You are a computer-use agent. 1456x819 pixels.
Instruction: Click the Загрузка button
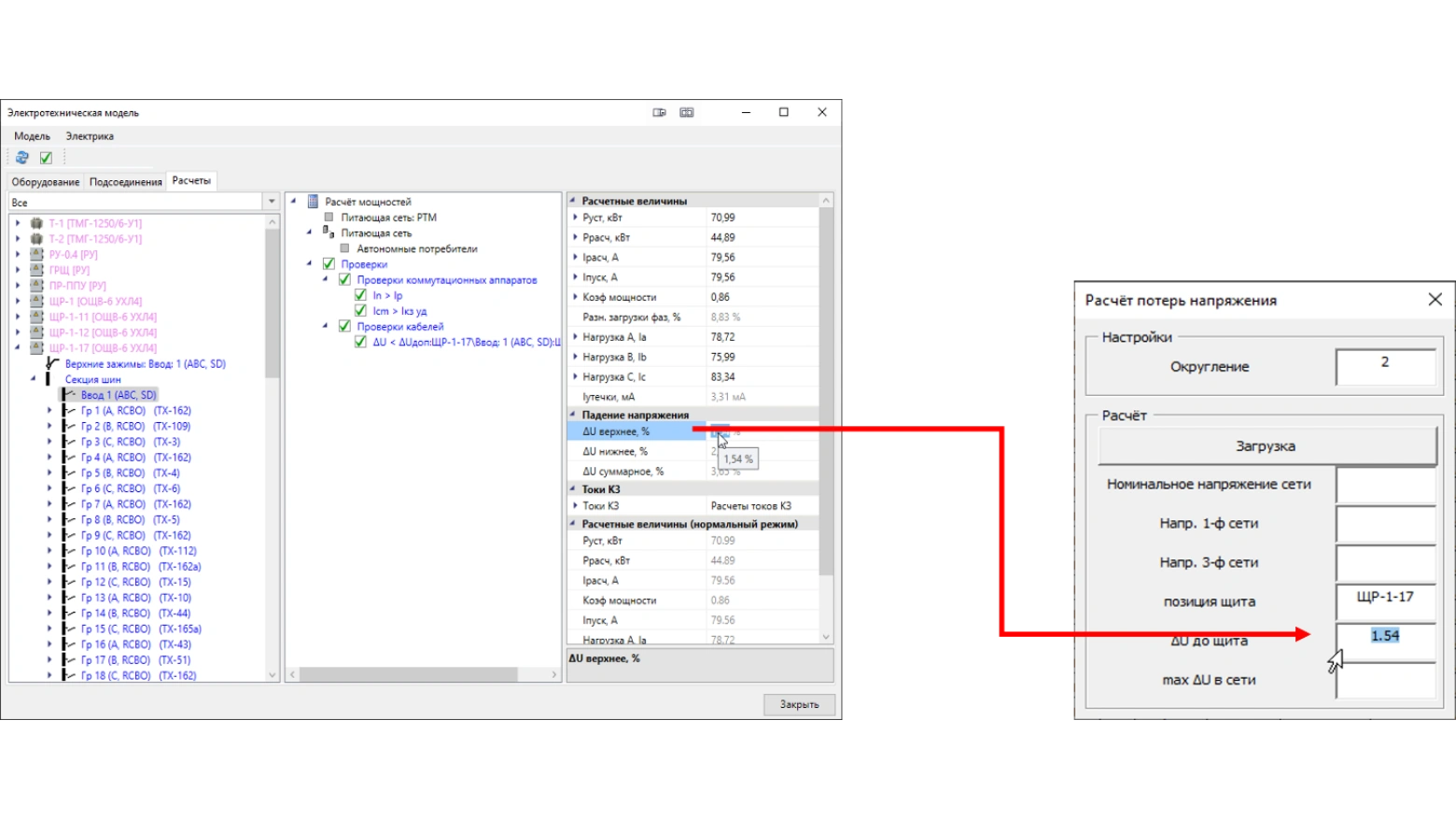[x=1267, y=446]
